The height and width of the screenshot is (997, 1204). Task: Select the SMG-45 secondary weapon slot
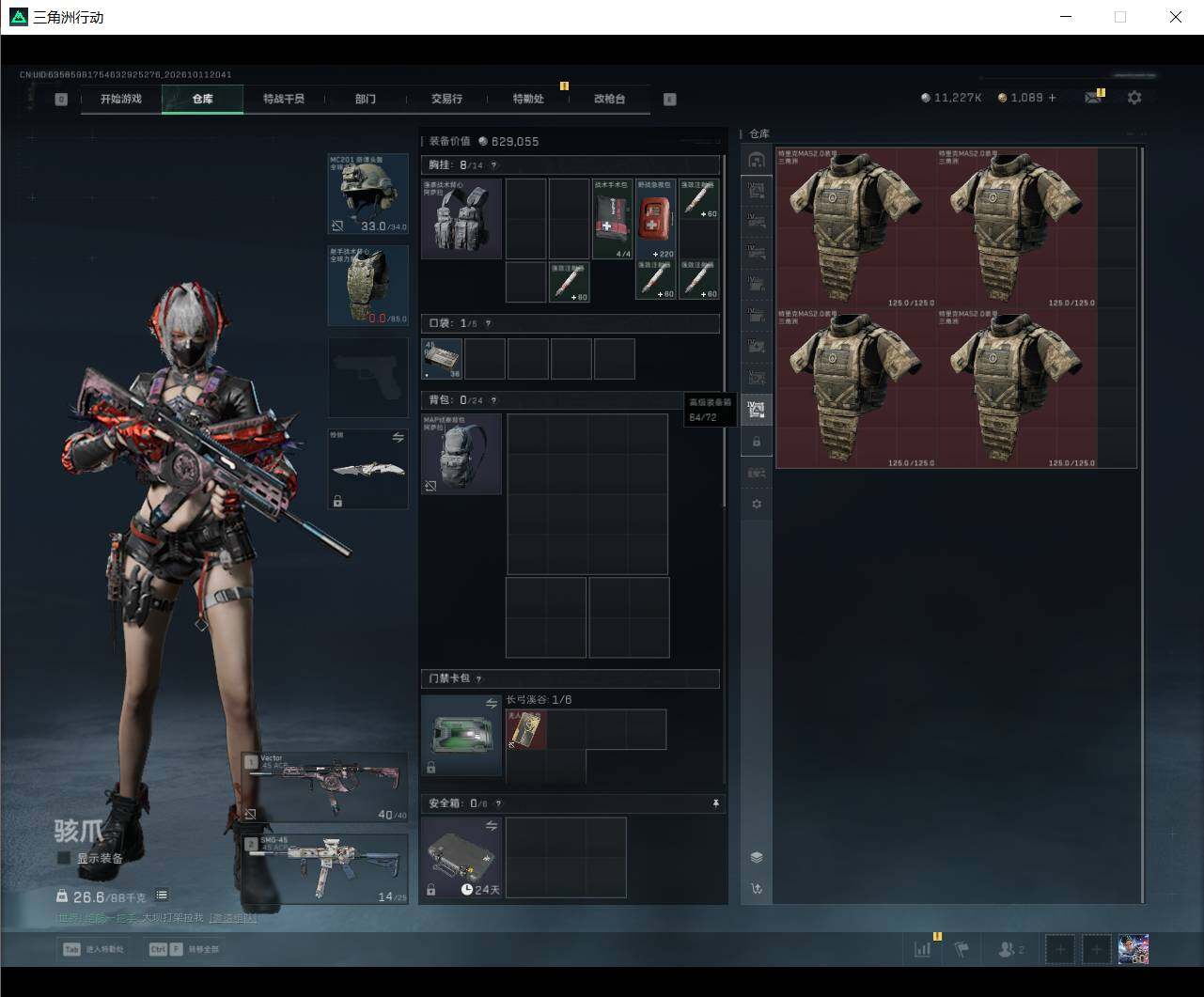[325, 869]
